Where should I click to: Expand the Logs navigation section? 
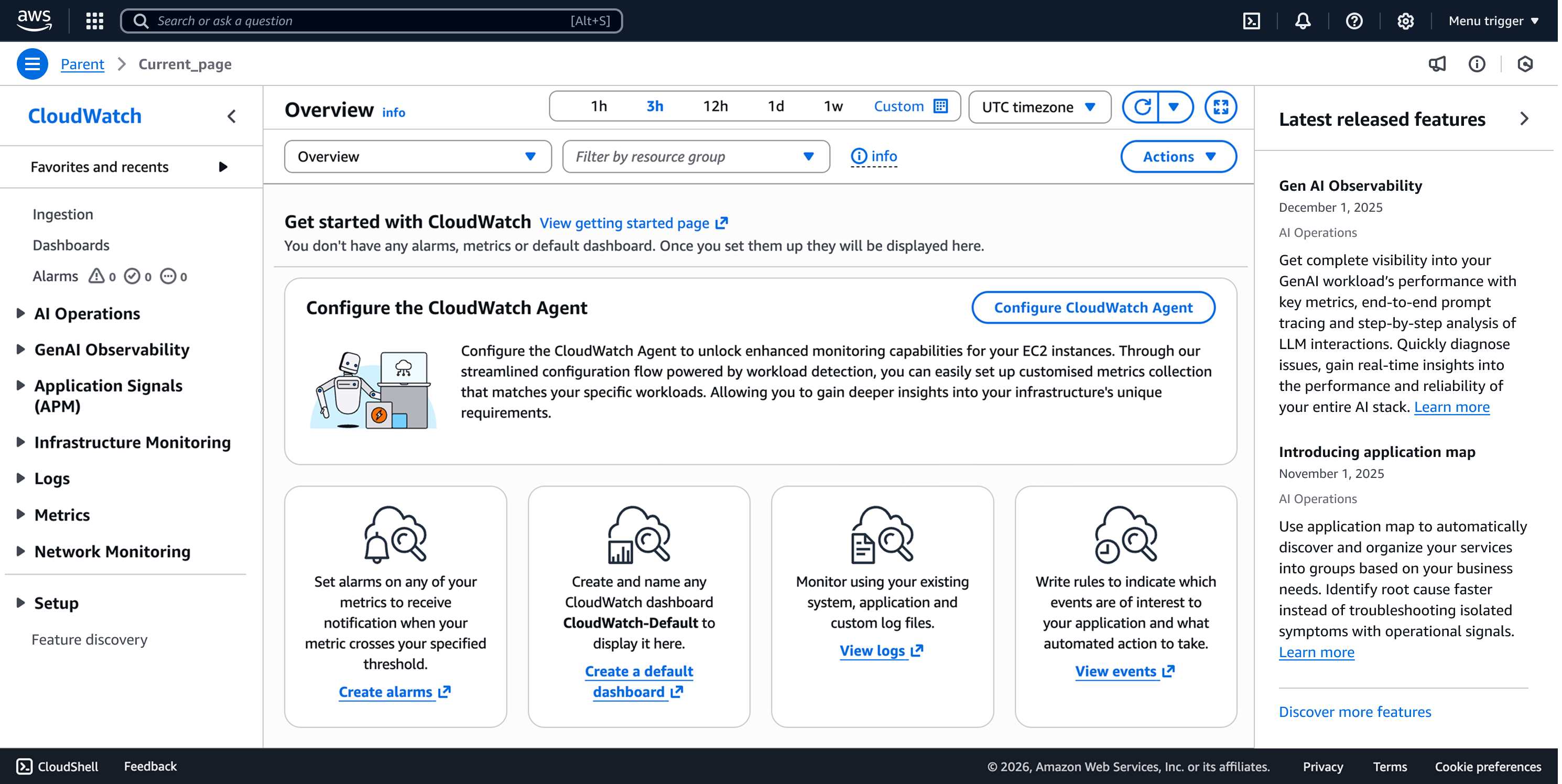[x=51, y=478]
